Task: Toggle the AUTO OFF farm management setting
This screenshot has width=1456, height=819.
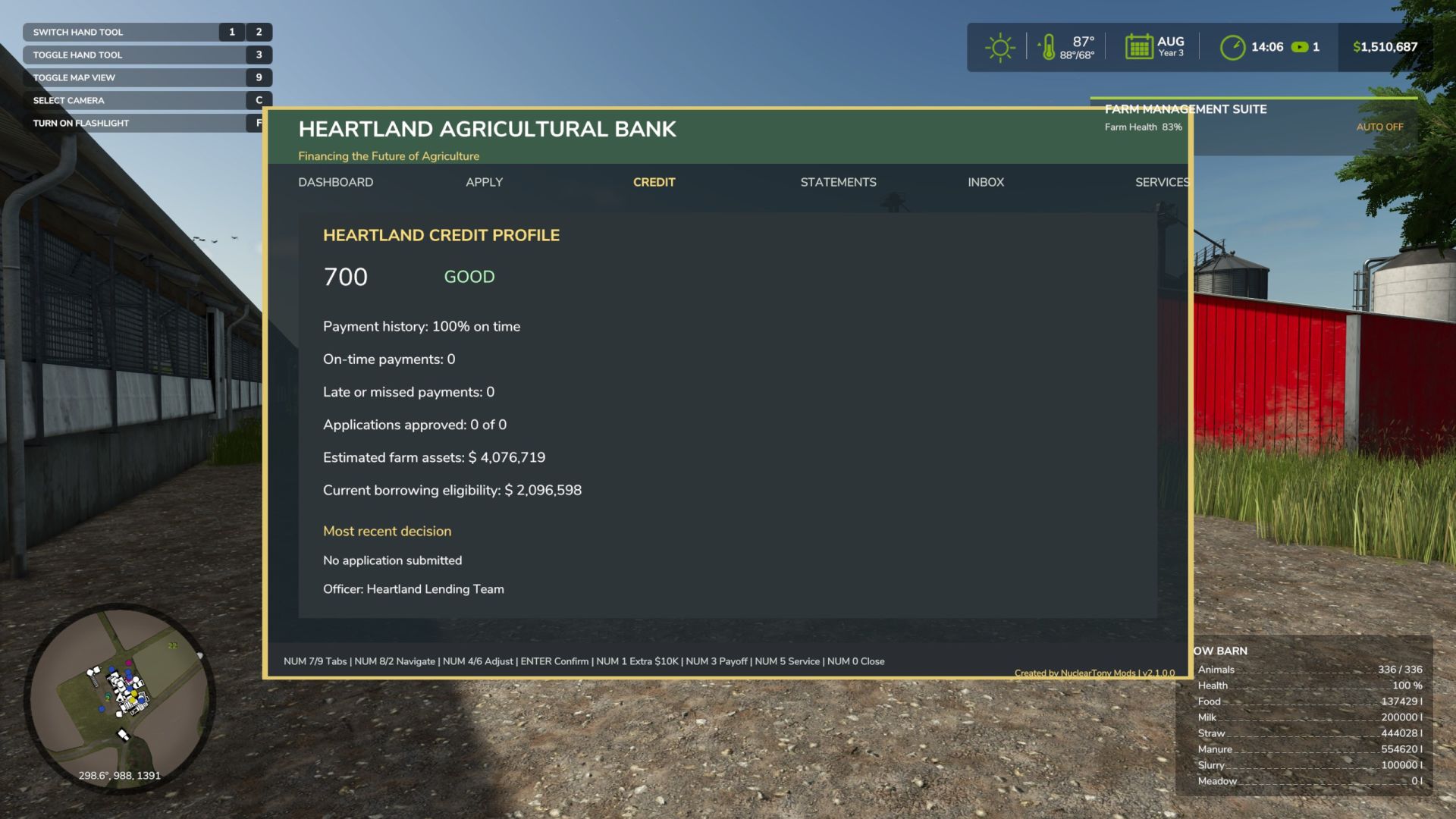Action: click(x=1379, y=127)
